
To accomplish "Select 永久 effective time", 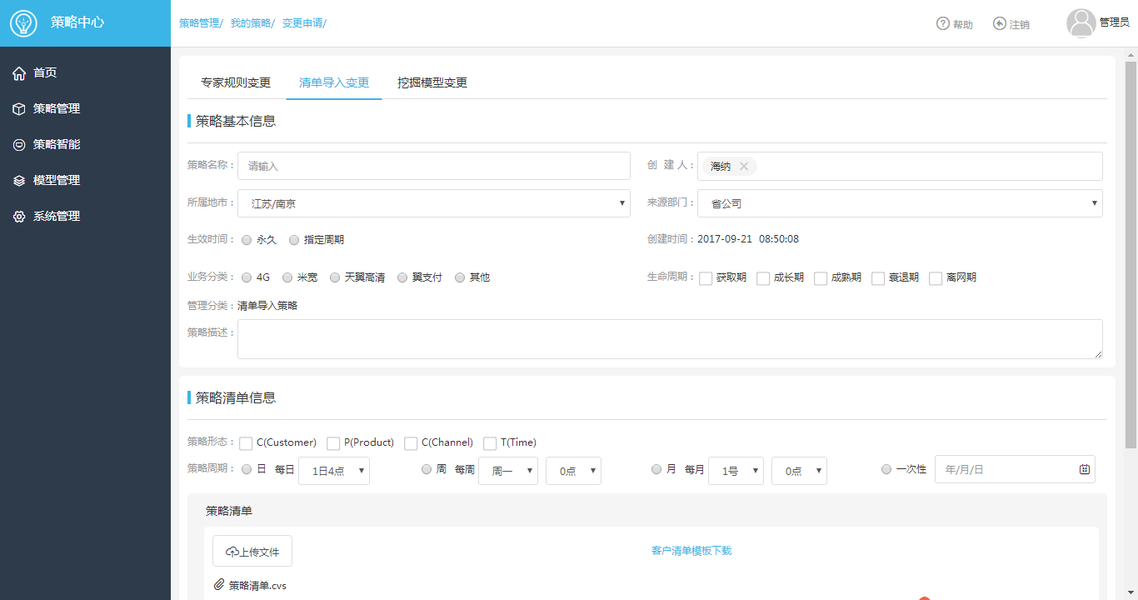I will click(247, 240).
